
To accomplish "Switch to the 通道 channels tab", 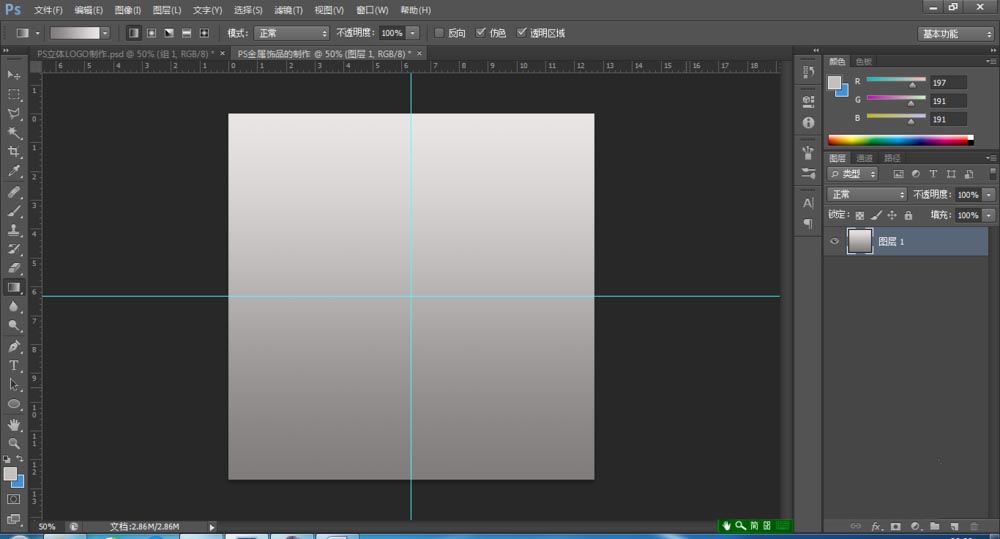I will [x=864, y=158].
